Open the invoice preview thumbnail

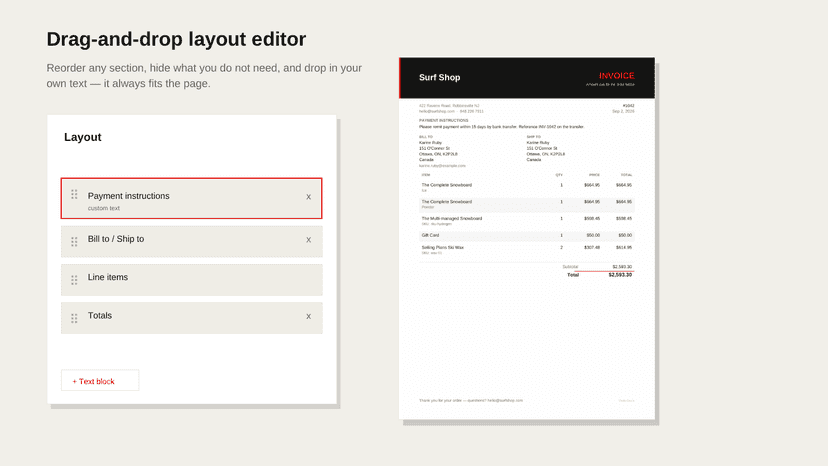527,239
